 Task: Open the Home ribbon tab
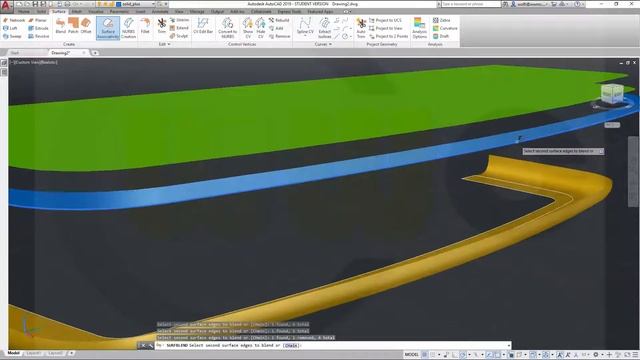coord(24,11)
